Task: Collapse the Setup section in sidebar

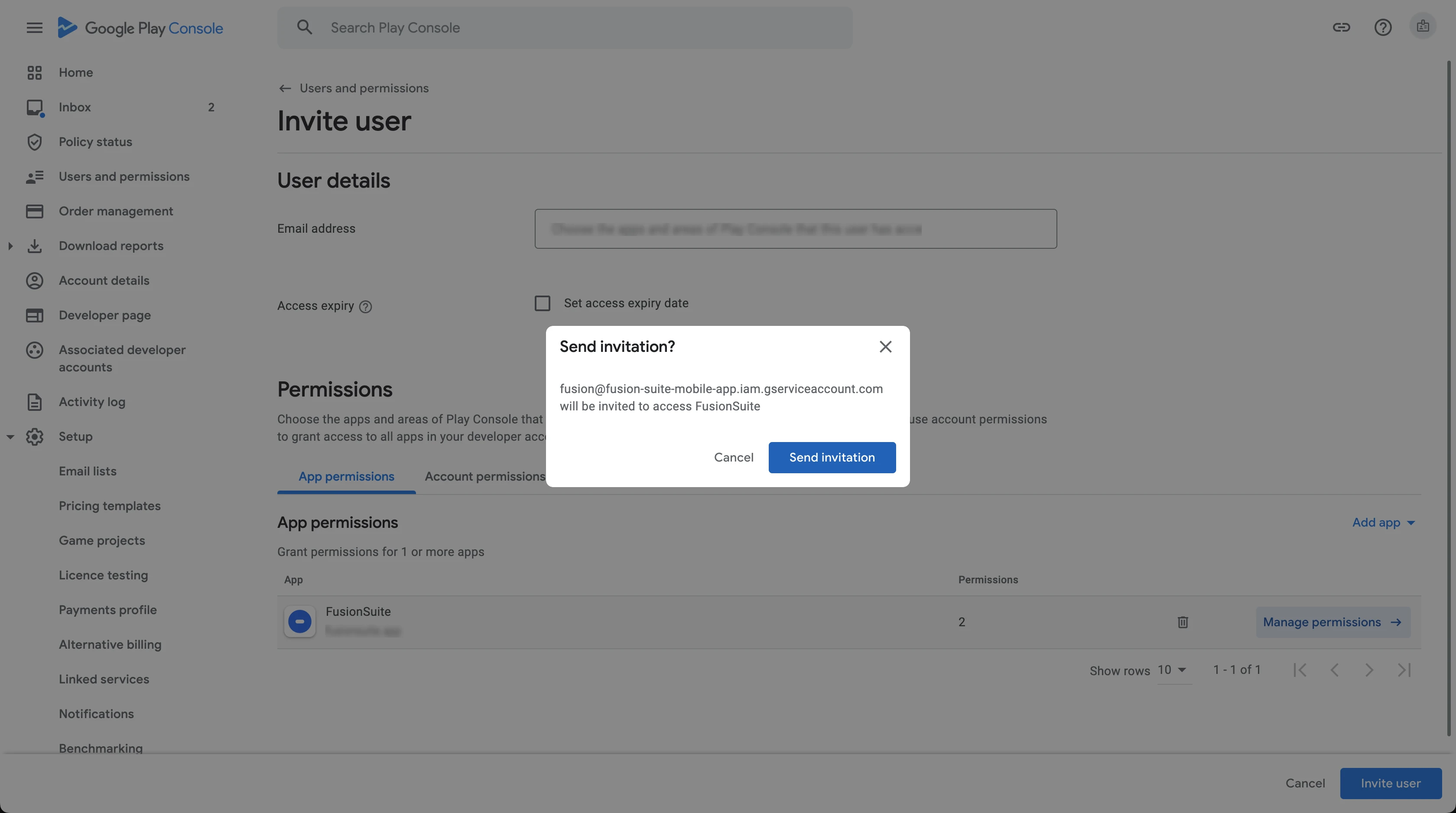Action: tap(10, 436)
